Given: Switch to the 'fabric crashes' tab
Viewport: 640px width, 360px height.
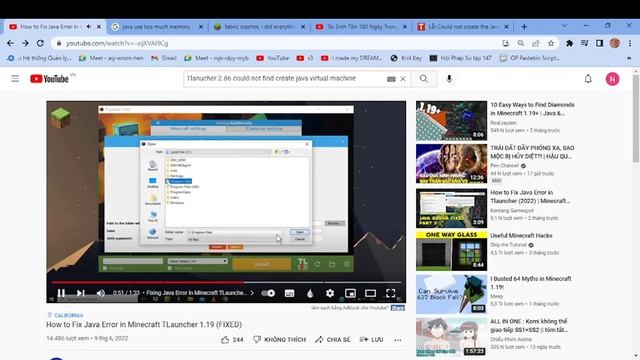Looking at the screenshot, I should coord(259,27).
